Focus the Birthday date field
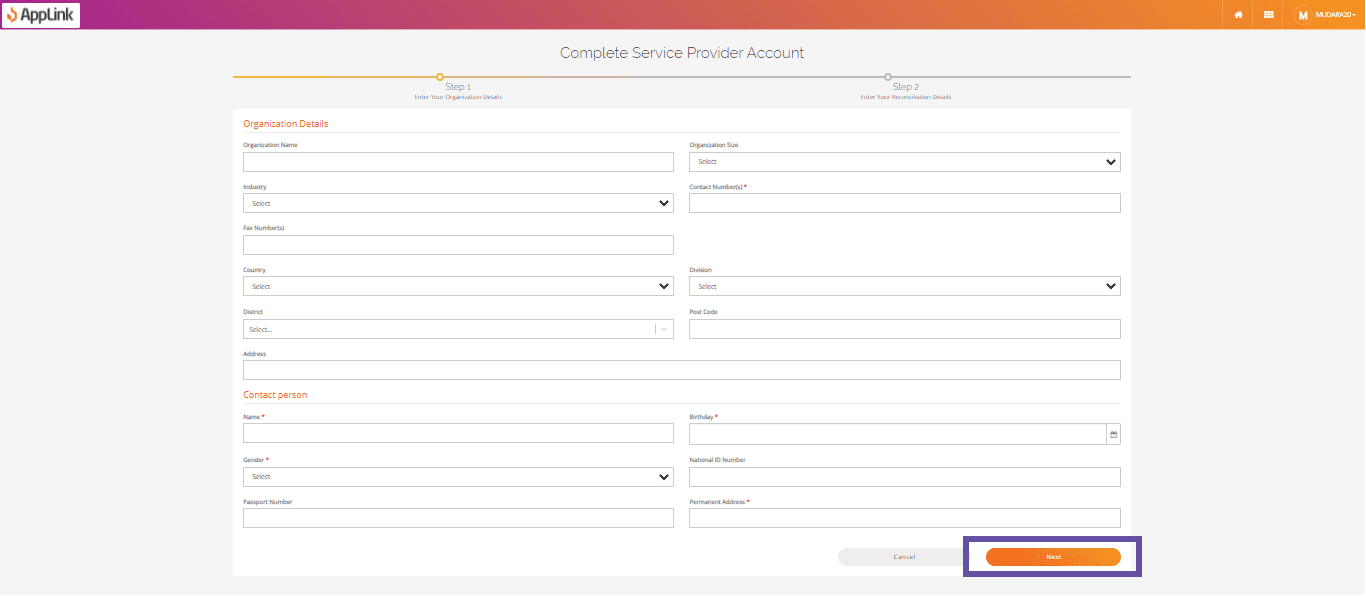This screenshot has width=1366, height=596. (x=898, y=434)
